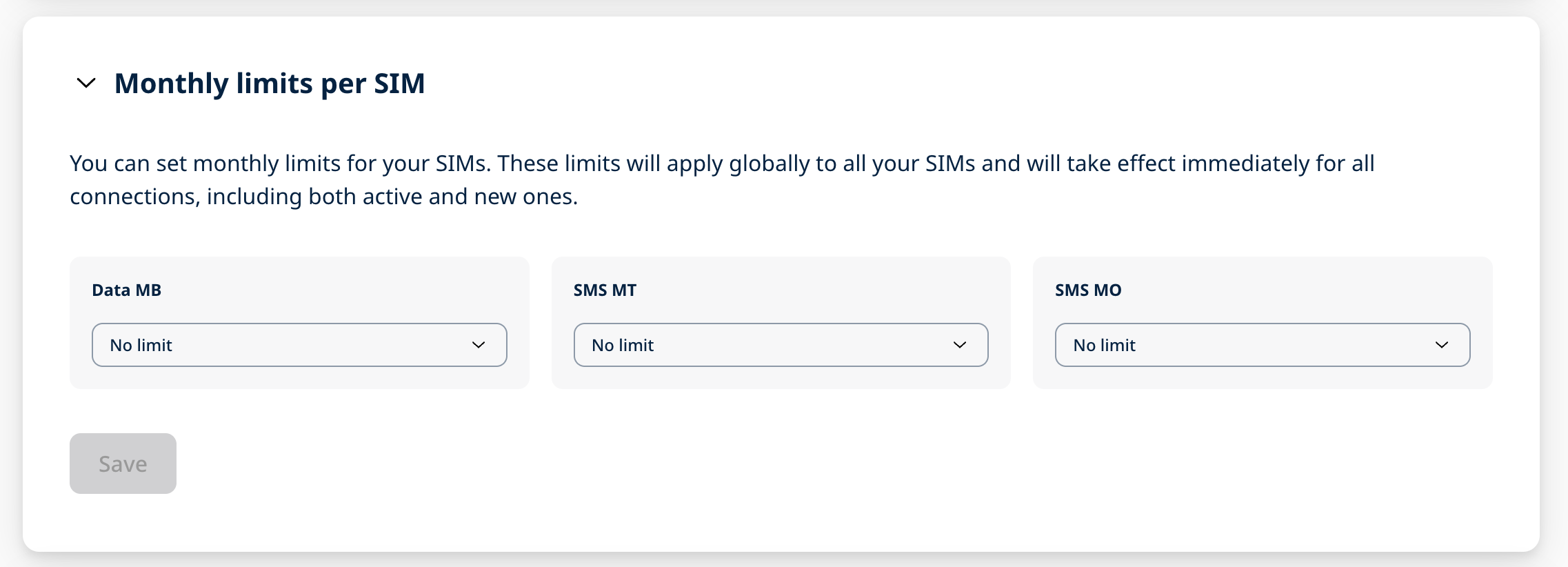The height and width of the screenshot is (567, 1568).
Task: Open the SMS MO limit dropdown
Action: [1262, 345]
